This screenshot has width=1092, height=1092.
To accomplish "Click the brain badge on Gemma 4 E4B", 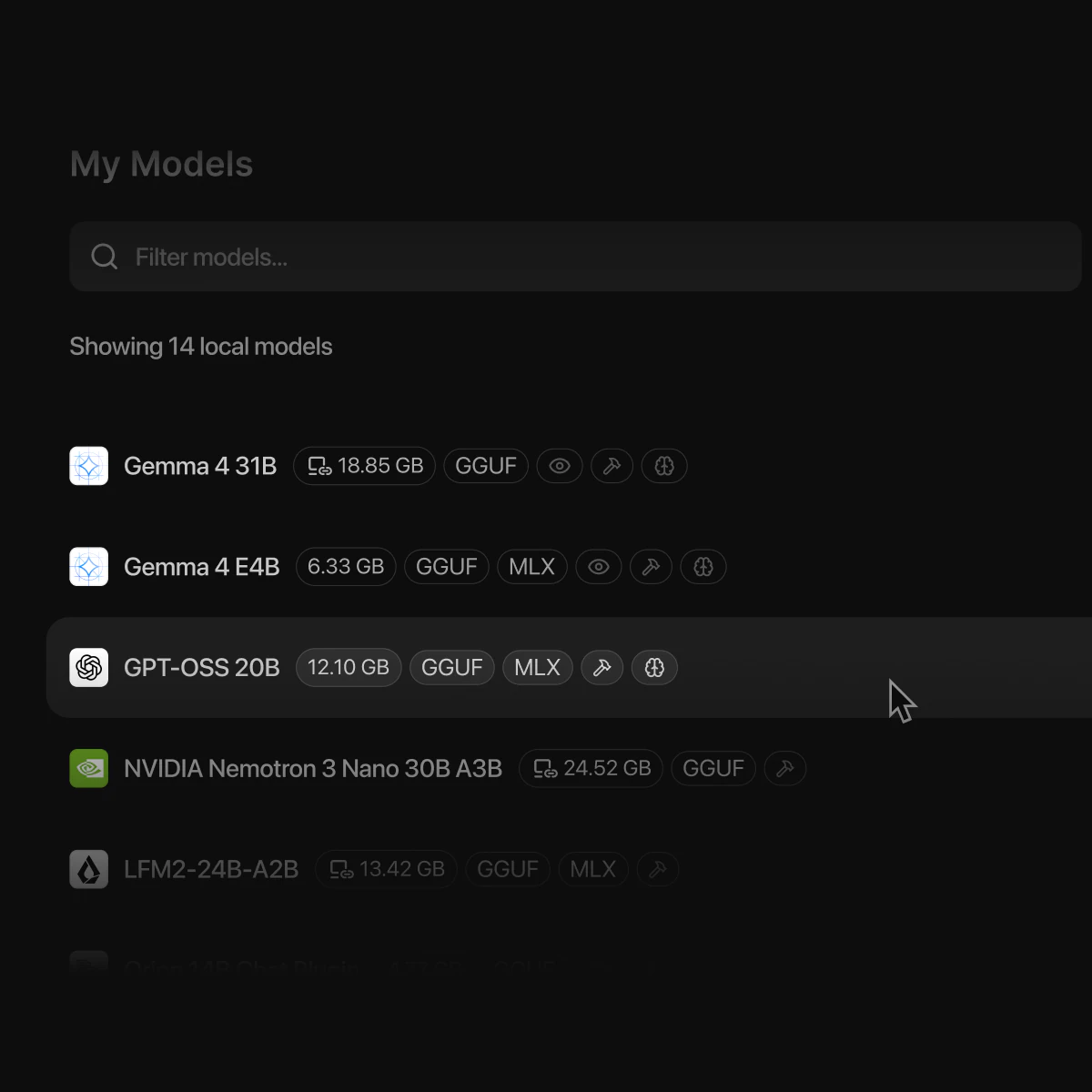I will tap(703, 567).
